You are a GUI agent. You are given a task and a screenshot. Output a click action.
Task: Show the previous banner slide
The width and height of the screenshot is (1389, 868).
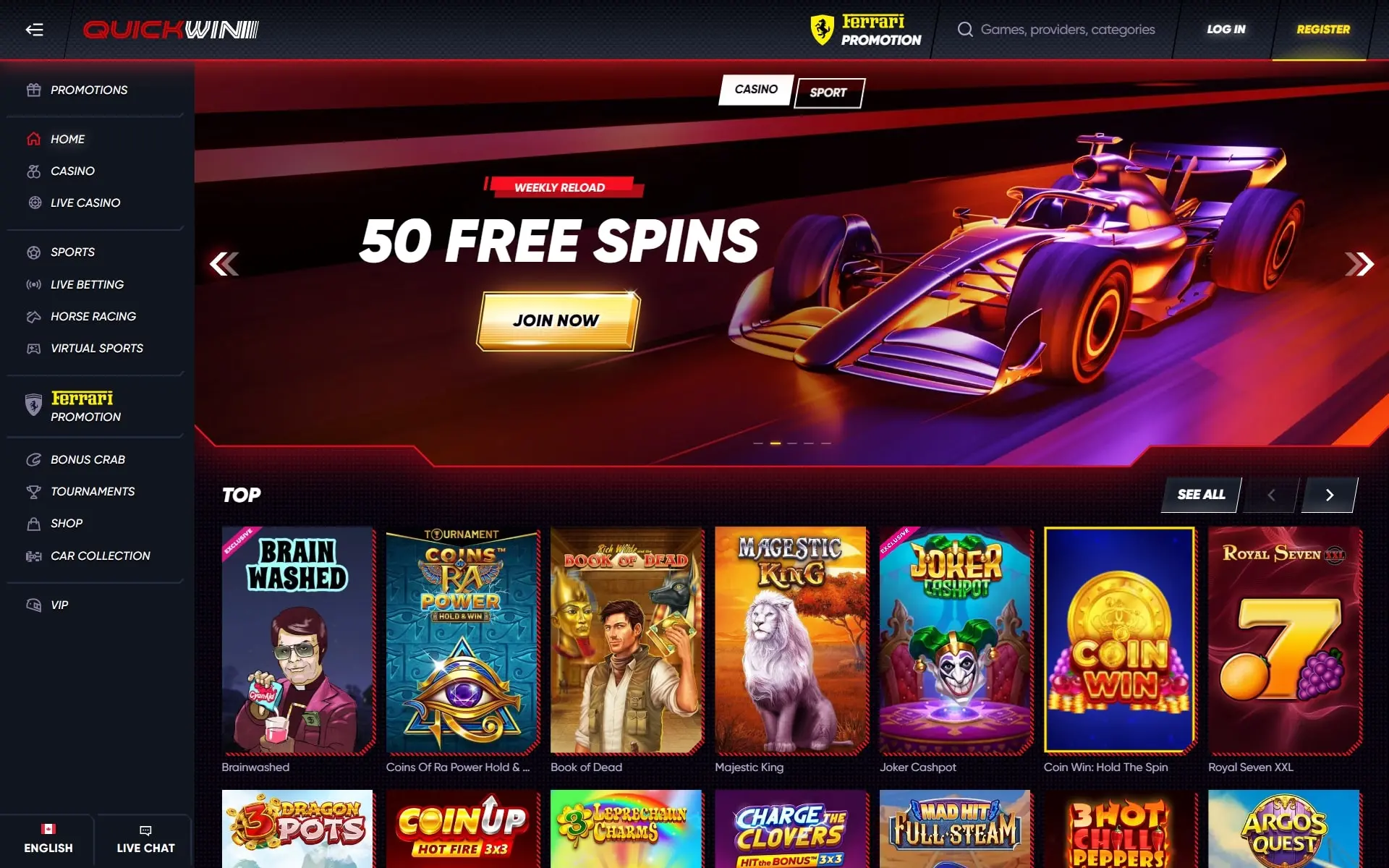coord(224,264)
